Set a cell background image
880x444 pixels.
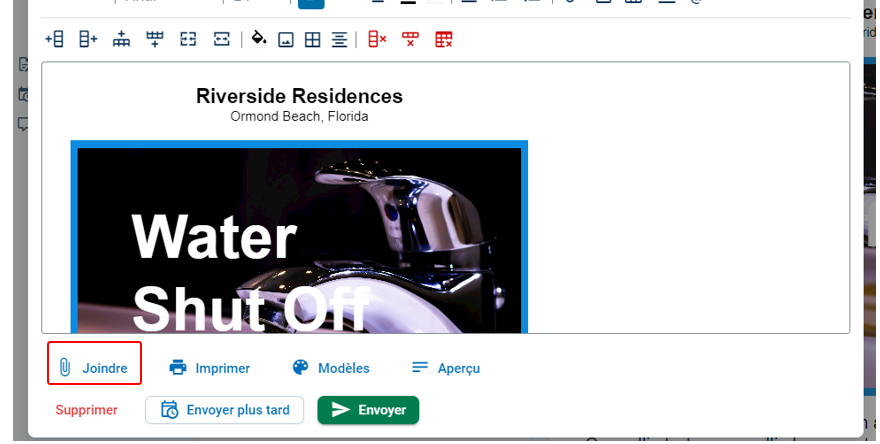tap(286, 40)
